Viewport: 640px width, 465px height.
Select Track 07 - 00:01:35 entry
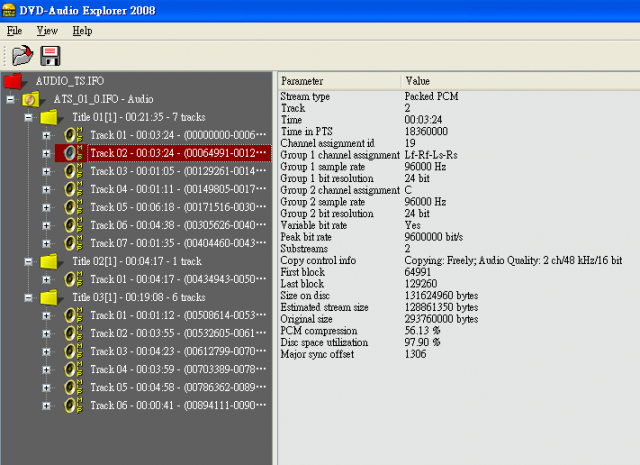[x=178, y=243]
